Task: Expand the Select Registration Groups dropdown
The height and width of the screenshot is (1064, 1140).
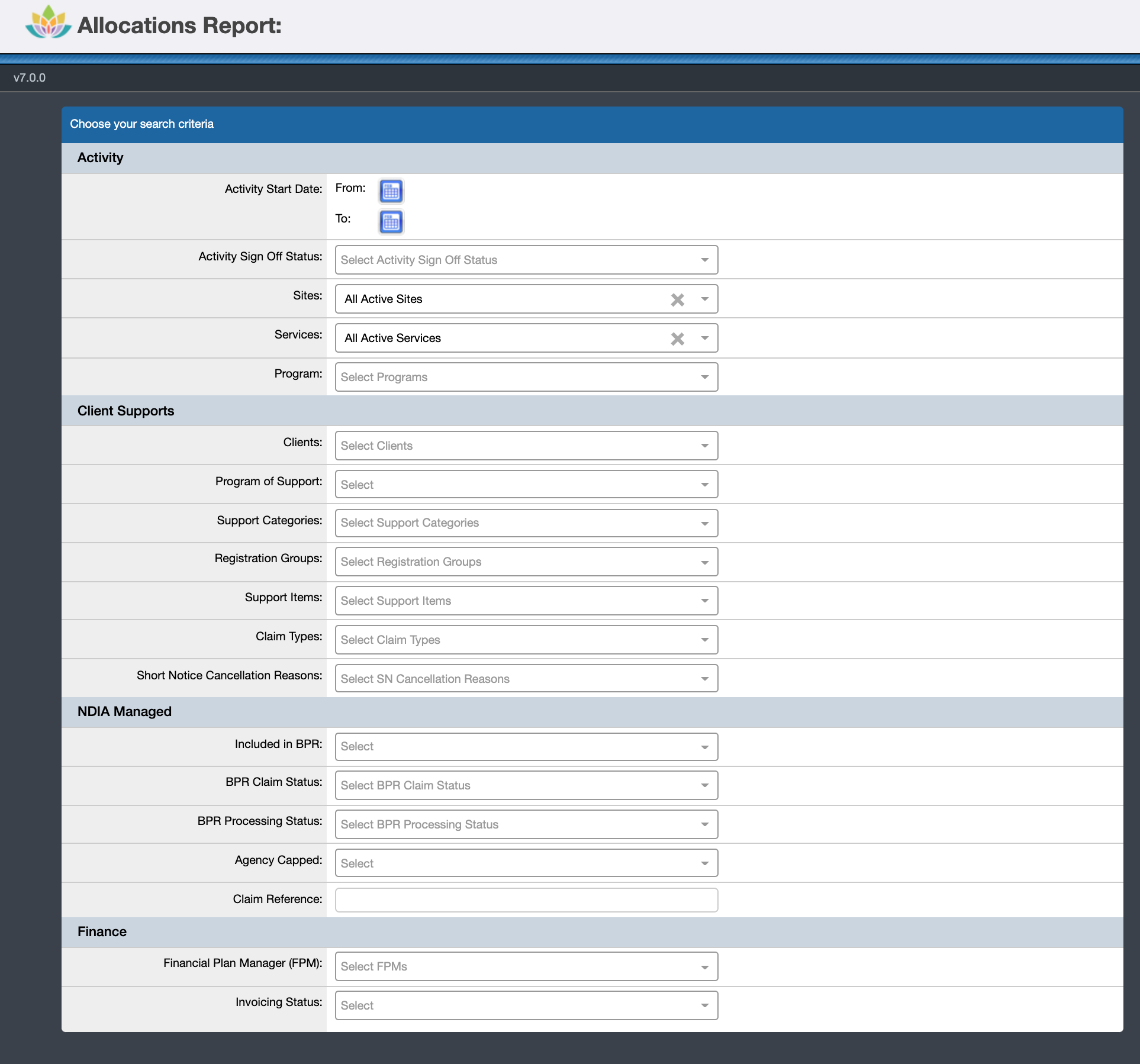Action: pyautogui.click(x=526, y=561)
